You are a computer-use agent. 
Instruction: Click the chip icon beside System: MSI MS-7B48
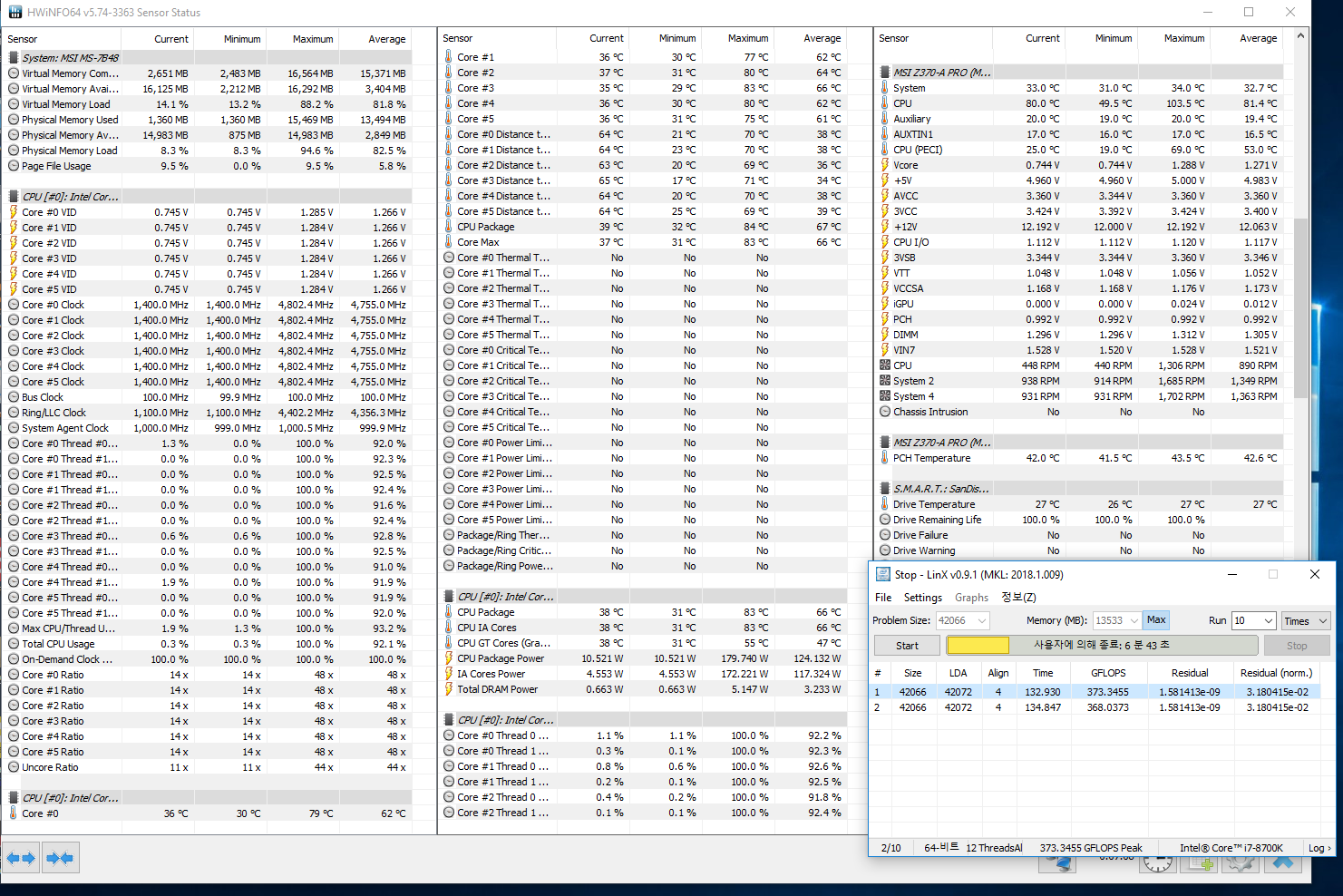coord(14,57)
